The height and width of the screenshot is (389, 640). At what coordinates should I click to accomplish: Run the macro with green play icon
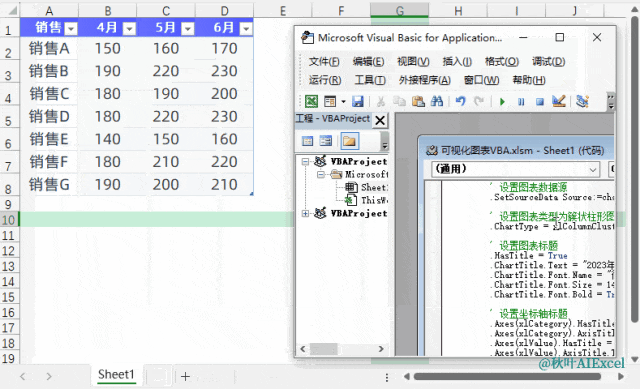click(502, 101)
